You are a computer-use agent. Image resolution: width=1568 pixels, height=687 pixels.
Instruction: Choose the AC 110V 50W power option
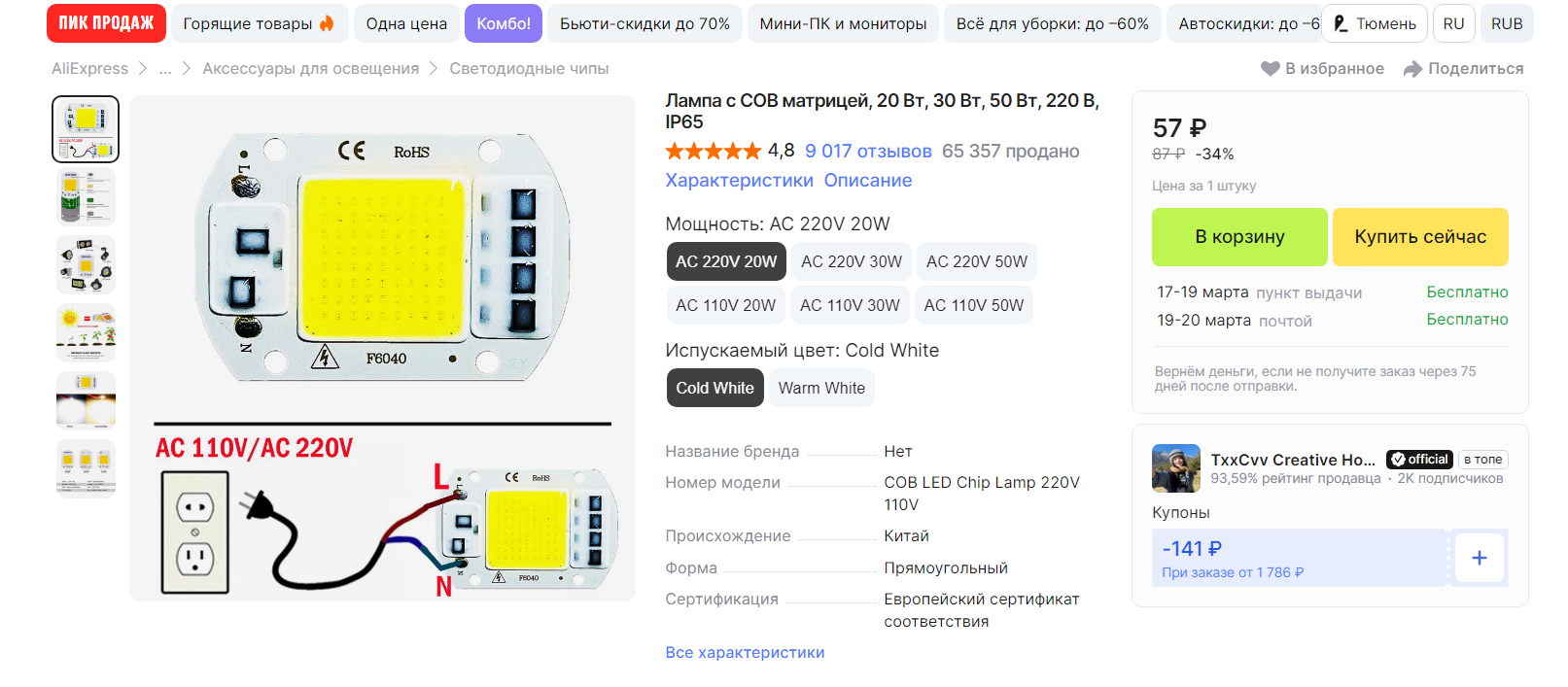click(974, 305)
